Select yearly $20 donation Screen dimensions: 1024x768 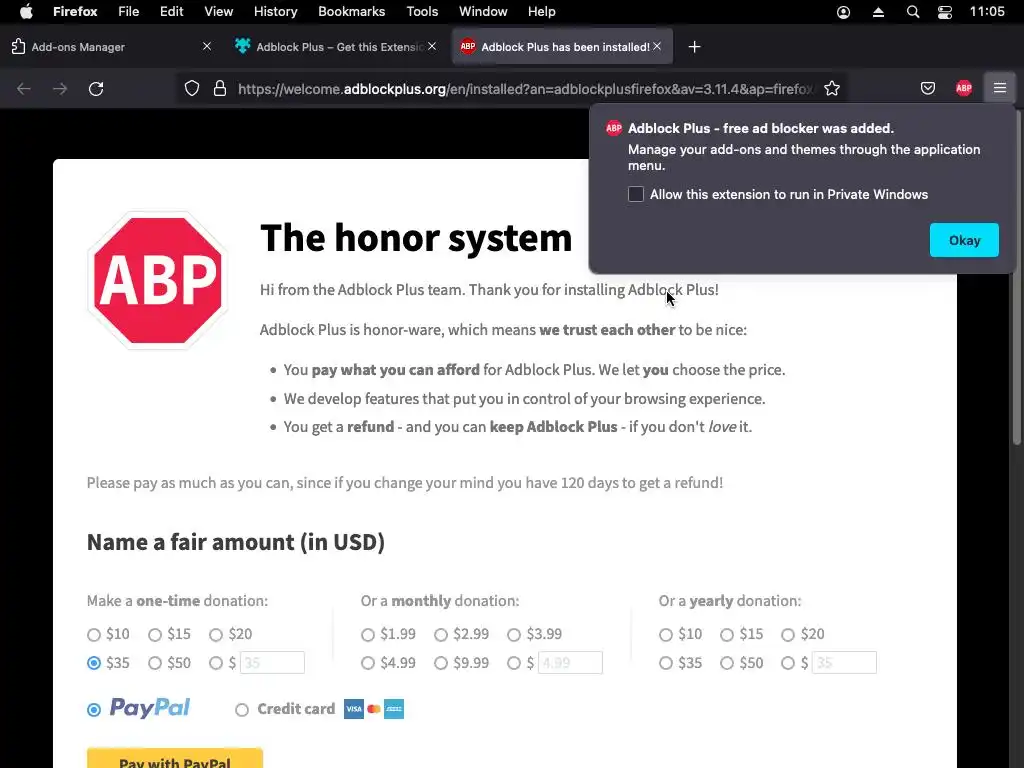pyautogui.click(x=788, y=635)
